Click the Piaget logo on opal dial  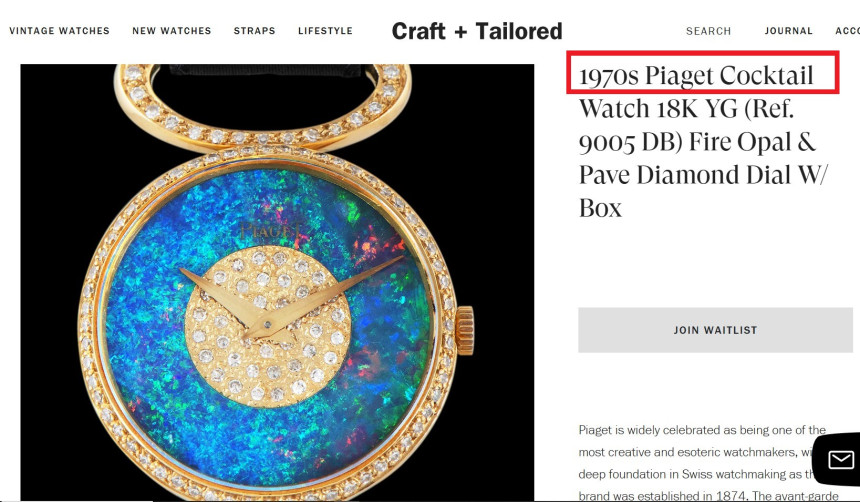[270, 230]
